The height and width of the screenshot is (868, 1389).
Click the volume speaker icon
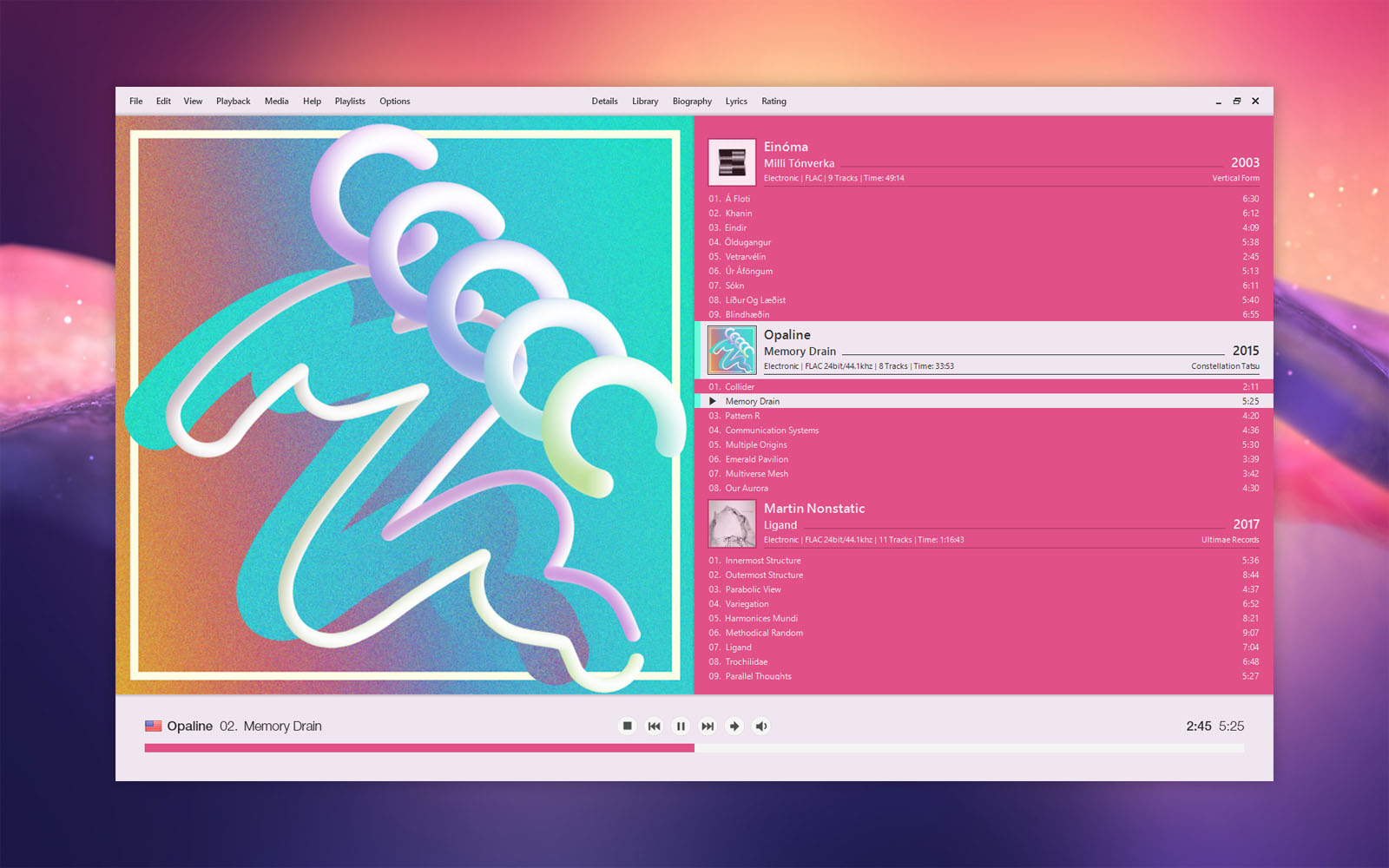click(x=761, y=726)
